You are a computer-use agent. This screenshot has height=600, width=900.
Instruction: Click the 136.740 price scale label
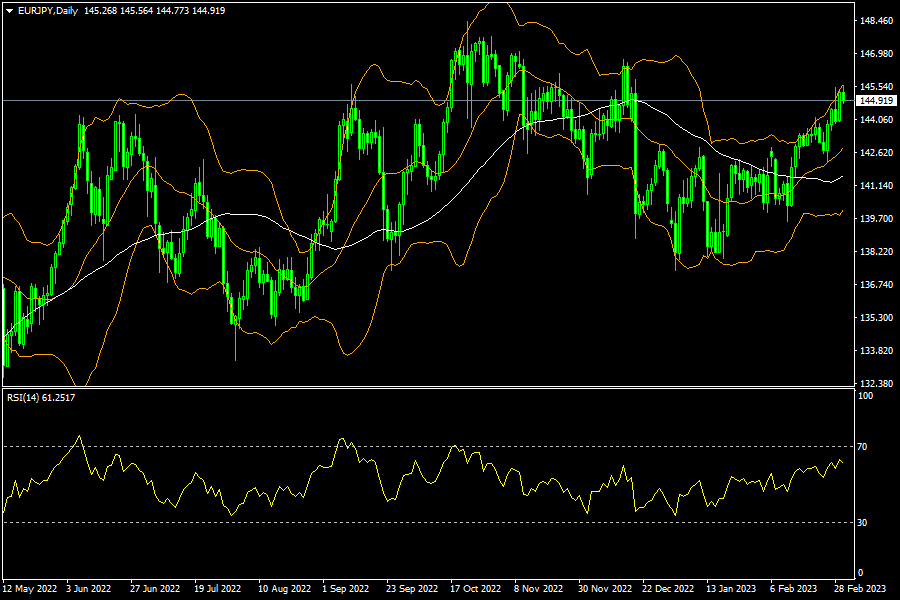pyautogui.click(x=876, y=285)
